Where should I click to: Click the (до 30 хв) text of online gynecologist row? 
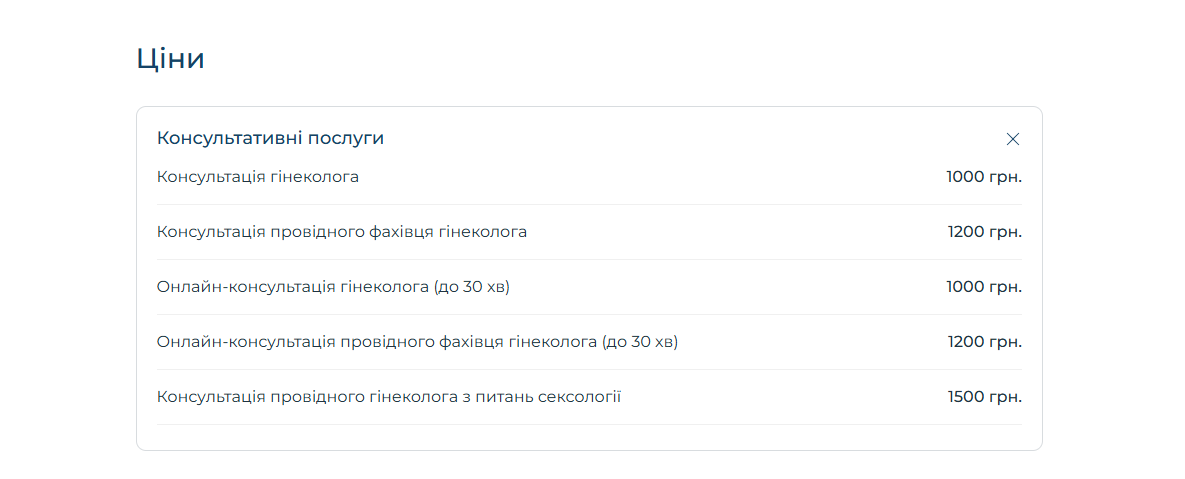tap(472, 288)
